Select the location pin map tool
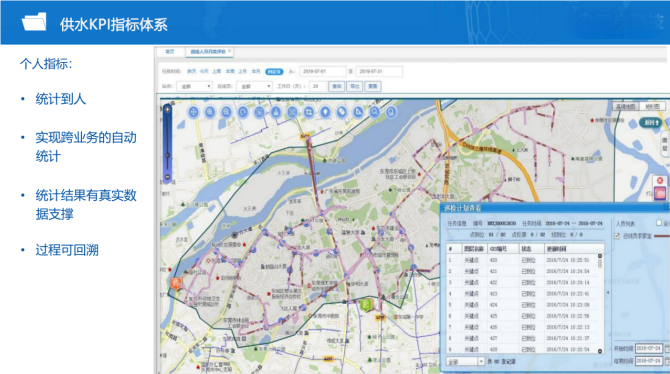This screenshot has height=374, width=670. (x=325, y=112)
